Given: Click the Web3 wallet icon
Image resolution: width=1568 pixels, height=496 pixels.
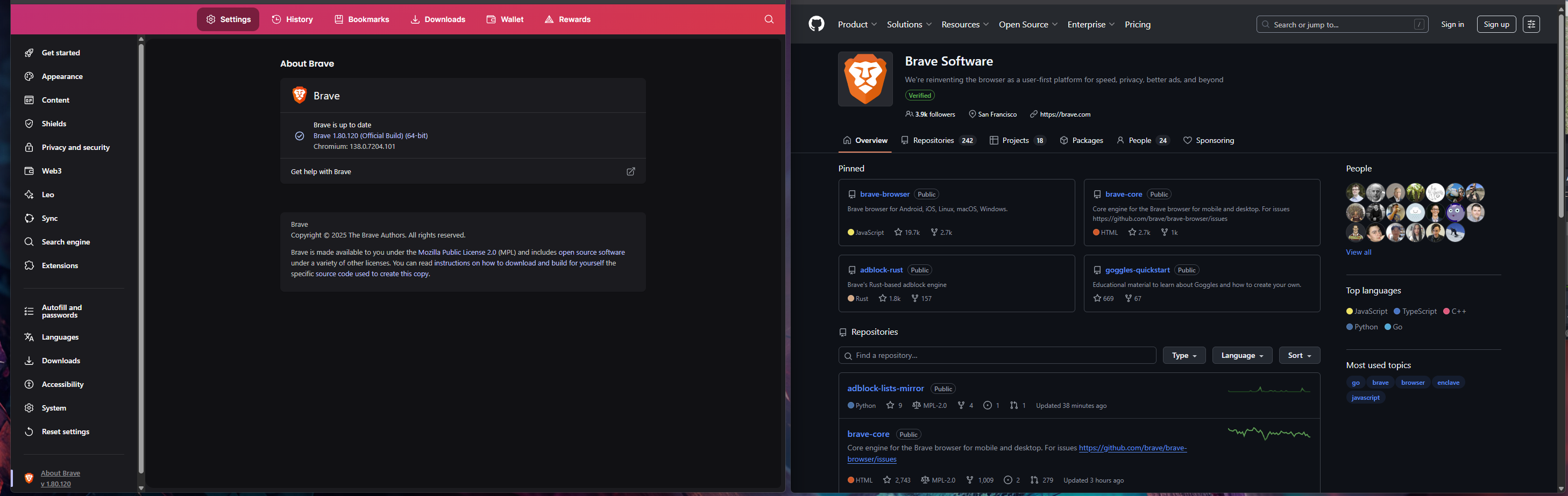Looking at the screenshot, I should (29, 171).
